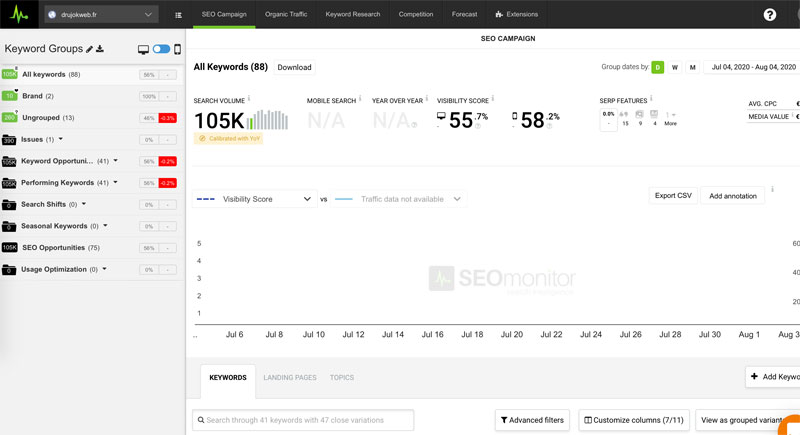Expand Keyword Opportunities group arrow

pyautogui.click(x=115, y=161)
